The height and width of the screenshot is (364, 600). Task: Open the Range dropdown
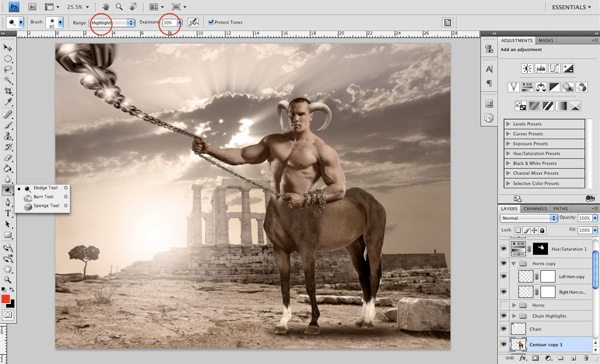pyautogui.click(x=112, y=23)
